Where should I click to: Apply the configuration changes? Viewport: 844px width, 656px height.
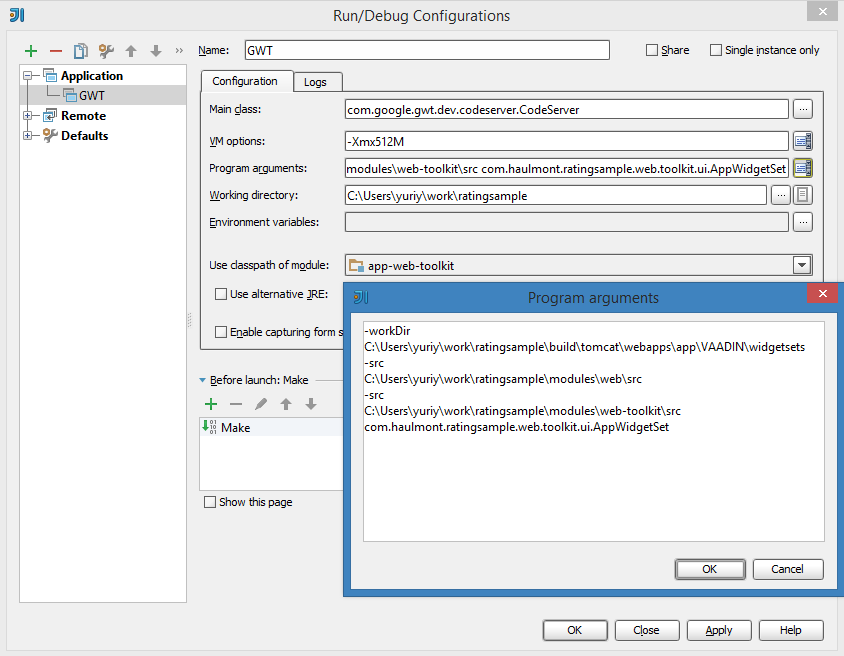pos(719,630)
